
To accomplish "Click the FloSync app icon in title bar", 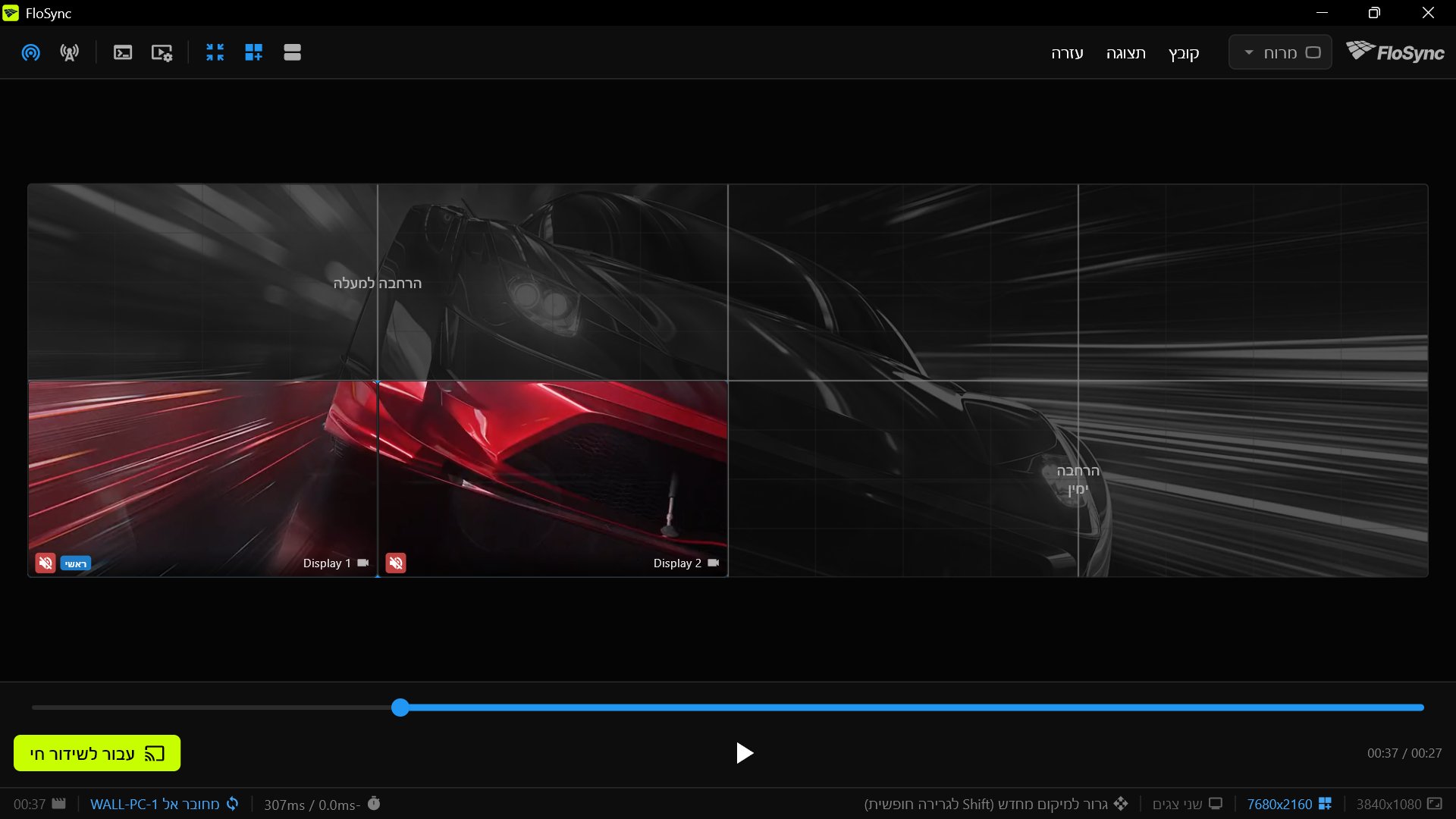I will click(x=11, y=13).
